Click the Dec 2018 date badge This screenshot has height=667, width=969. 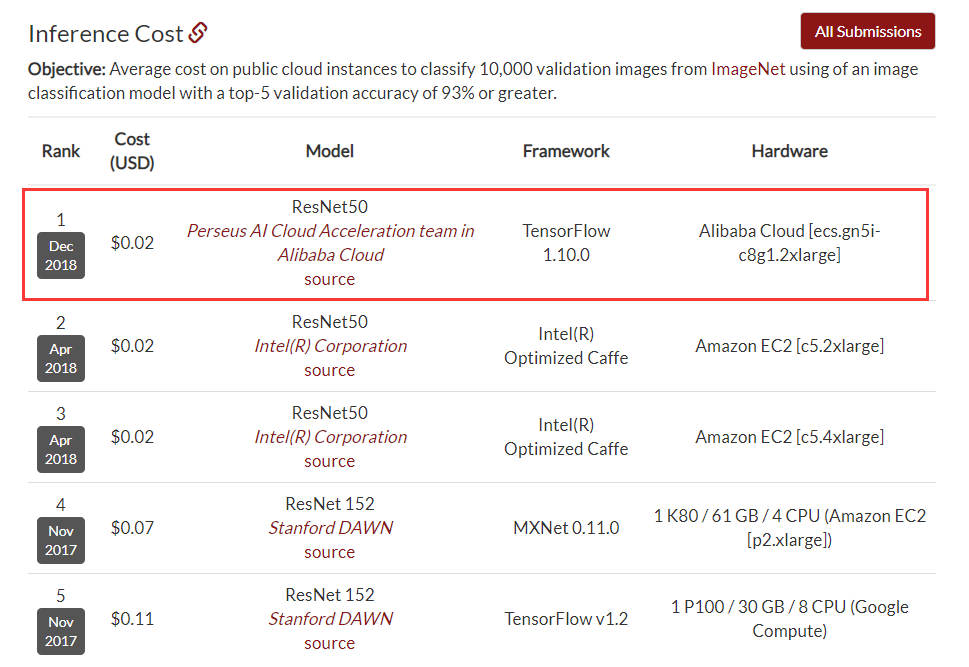point(61,255)
